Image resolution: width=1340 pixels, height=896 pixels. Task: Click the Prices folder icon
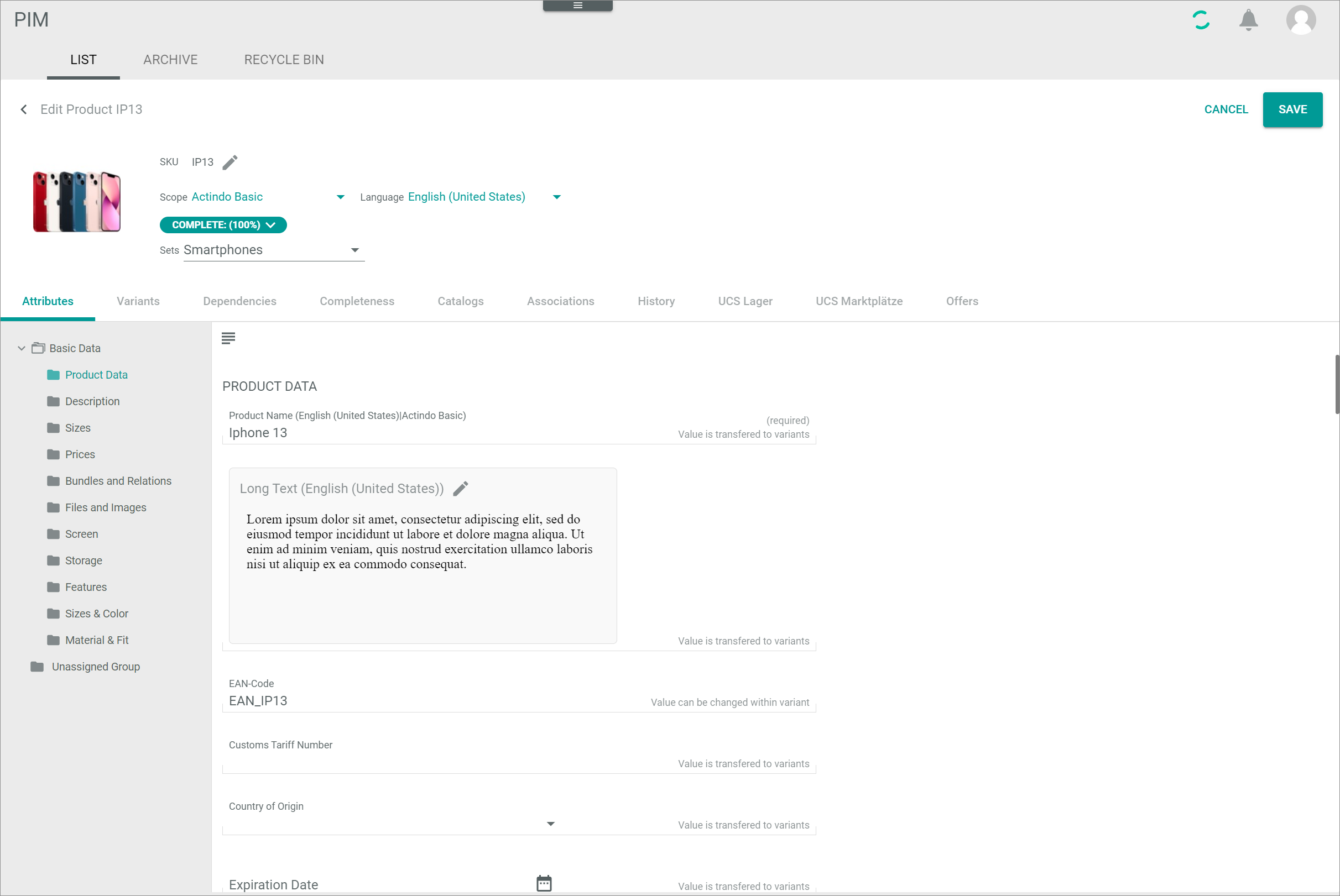53,454
